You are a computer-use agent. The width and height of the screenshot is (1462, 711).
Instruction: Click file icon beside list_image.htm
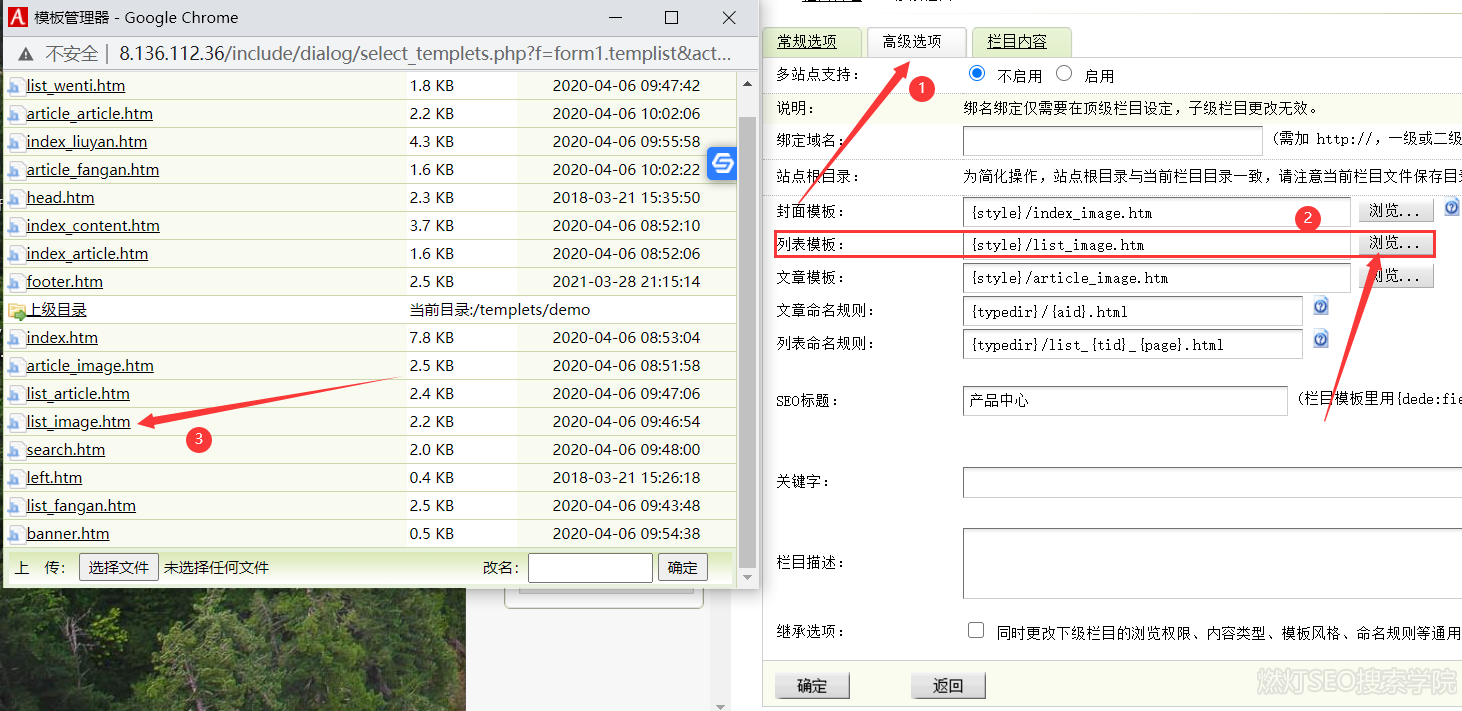15,423
